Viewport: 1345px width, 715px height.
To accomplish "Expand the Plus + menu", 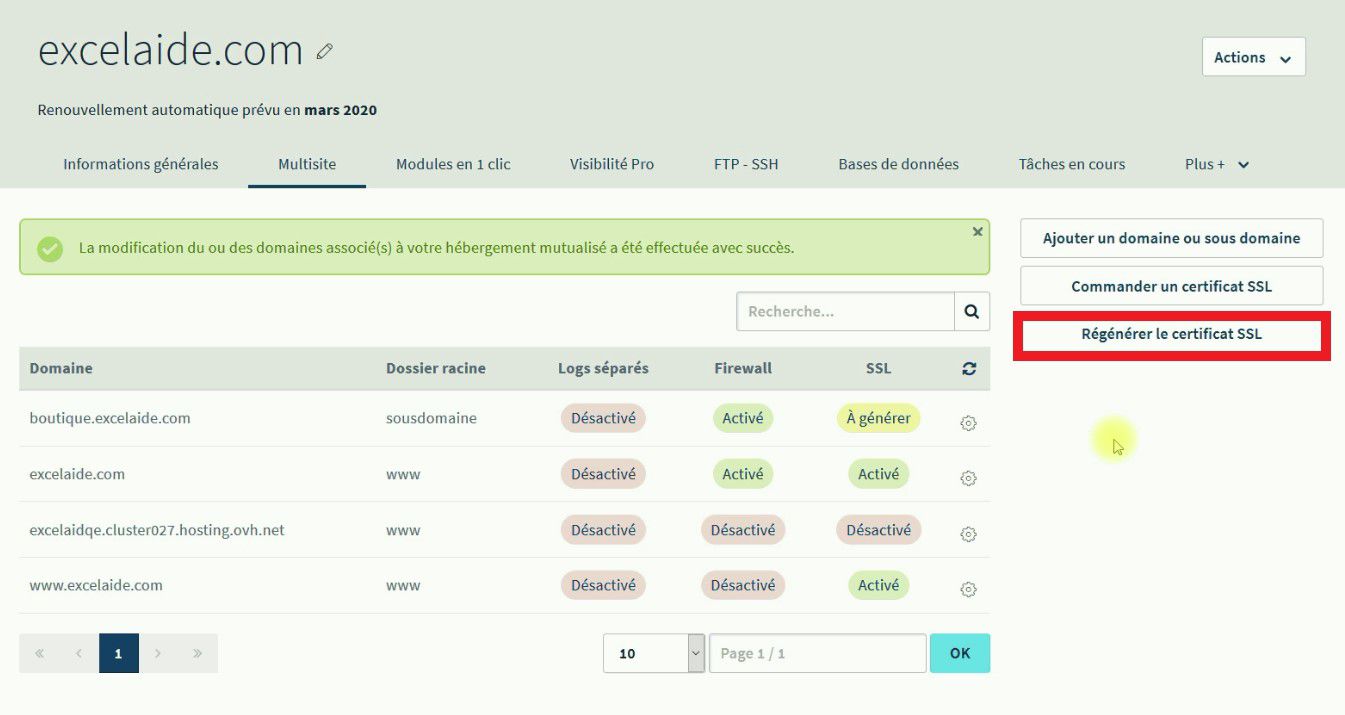I will point(1217,164).
